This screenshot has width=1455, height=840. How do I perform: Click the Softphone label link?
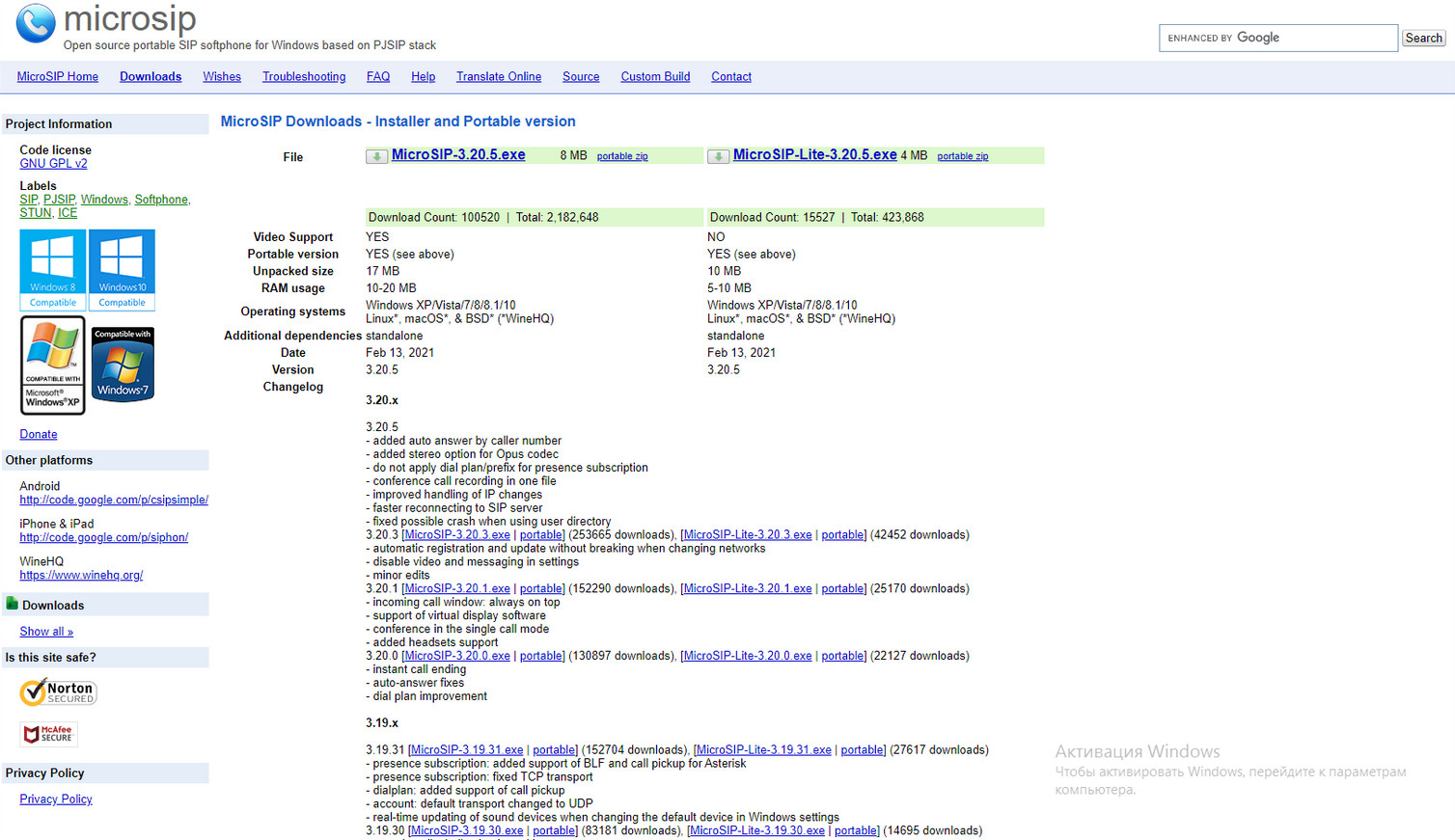[x=161, y=200]
